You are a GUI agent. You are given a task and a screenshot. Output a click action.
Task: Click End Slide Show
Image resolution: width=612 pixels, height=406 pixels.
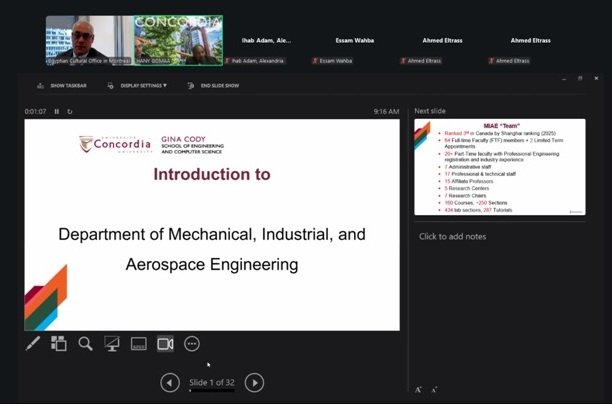coord(213,85)
